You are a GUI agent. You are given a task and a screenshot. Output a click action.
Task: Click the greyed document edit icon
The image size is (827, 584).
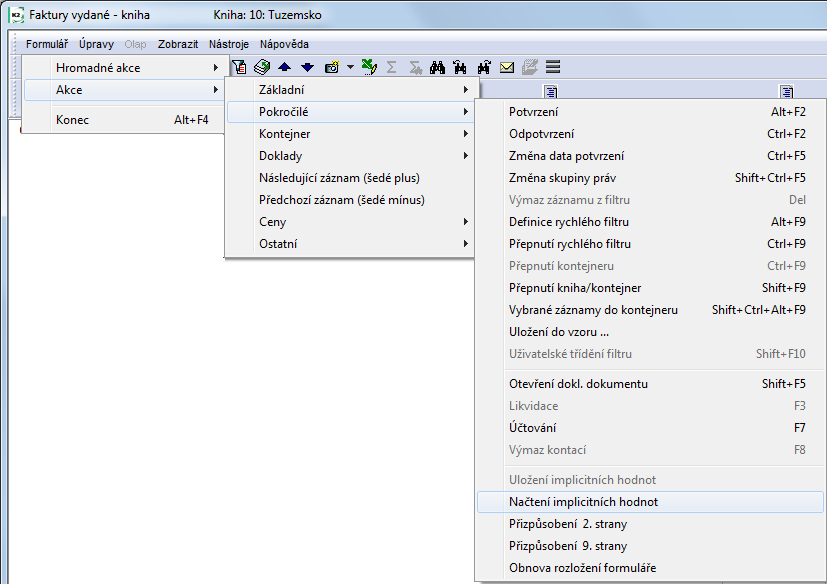(x=530, y=67)
